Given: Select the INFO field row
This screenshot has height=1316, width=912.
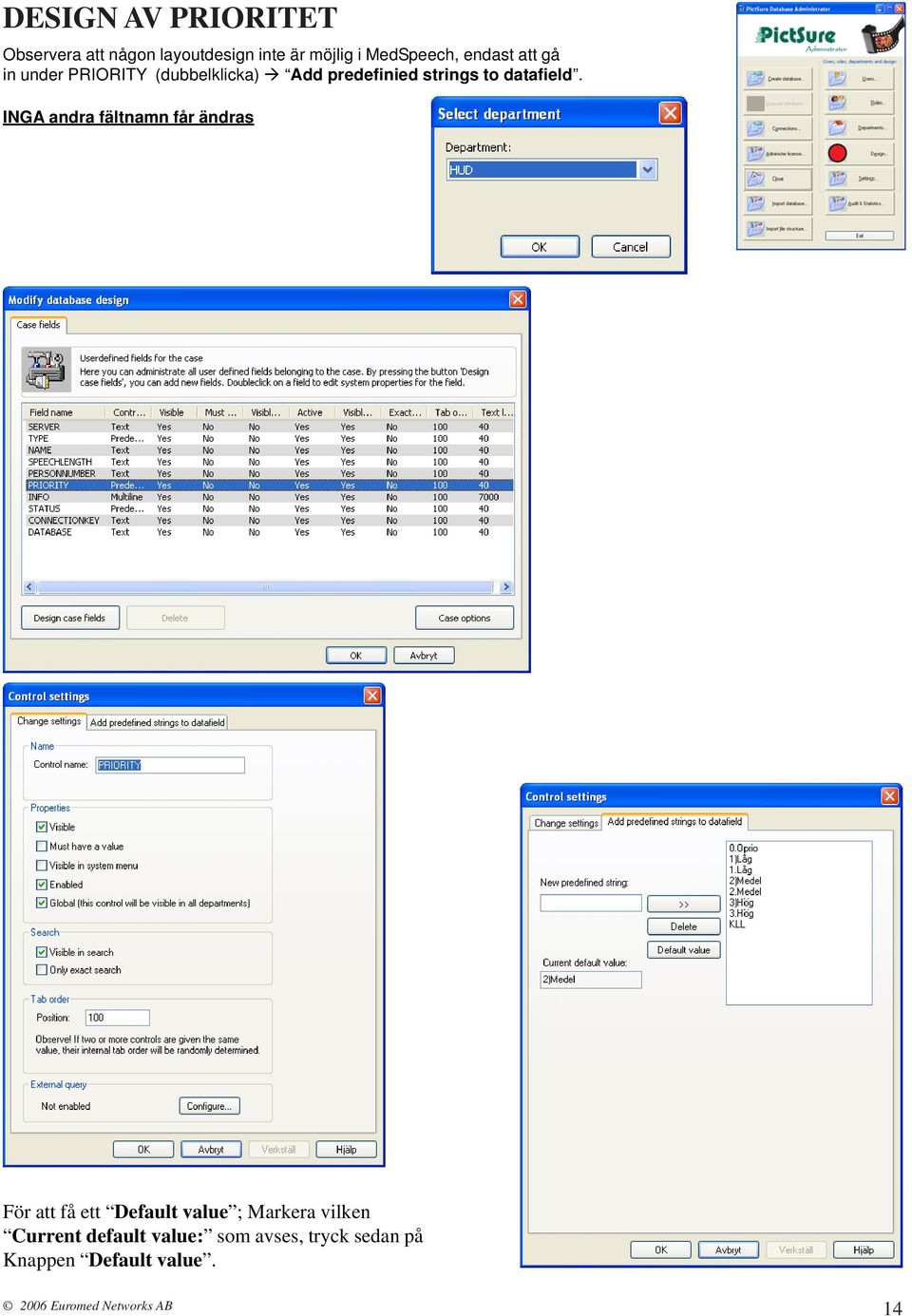Looking at the screenshot, I should (269, 498).
